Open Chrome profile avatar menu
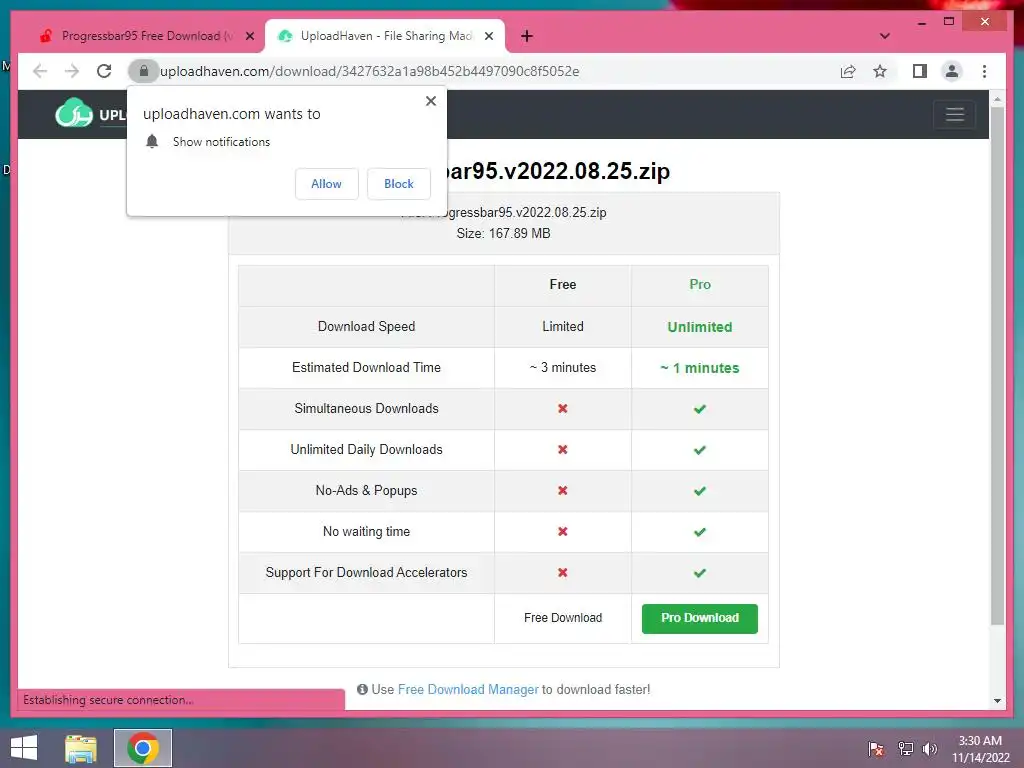The width and height of the screenshot is (1024, 768). [952, 71]
